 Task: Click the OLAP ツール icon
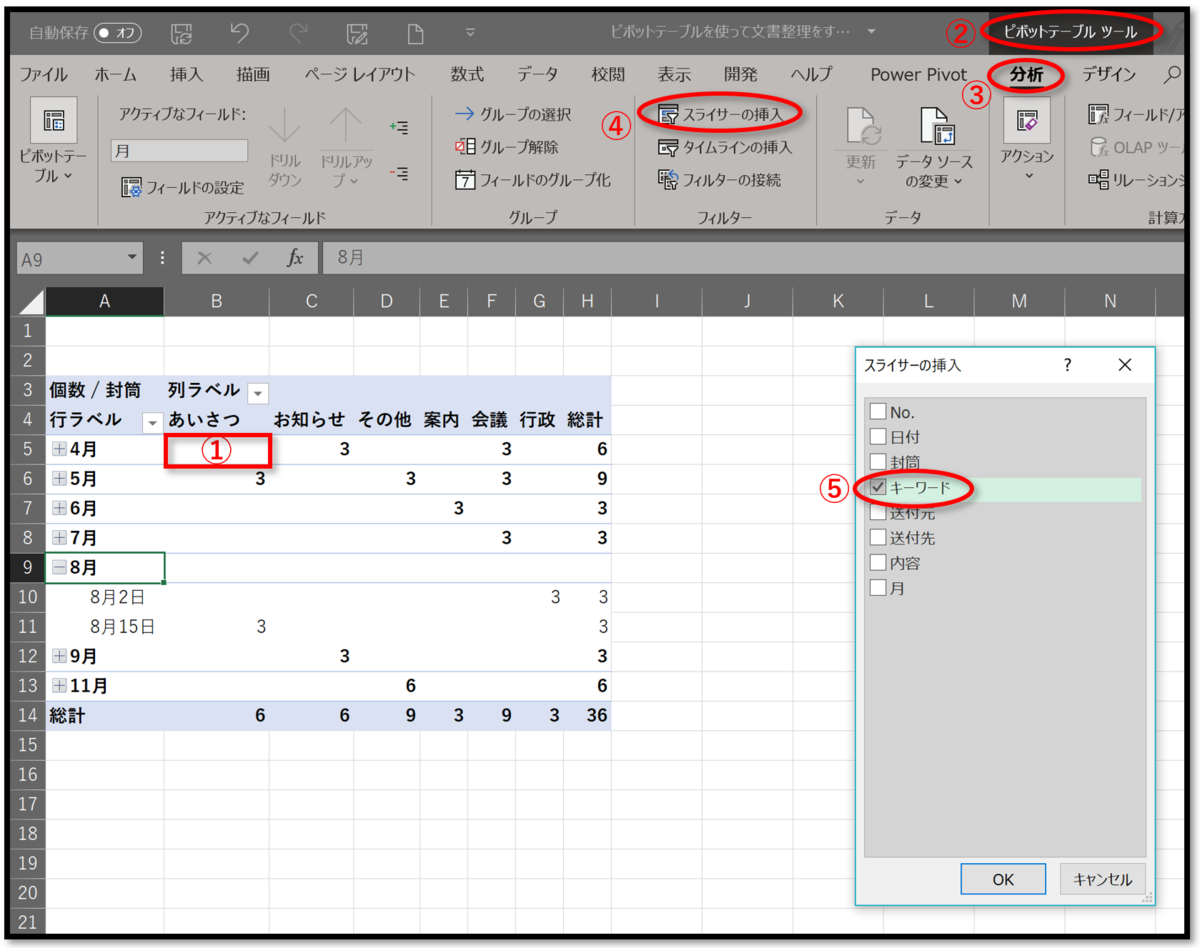click(1098, 147)
